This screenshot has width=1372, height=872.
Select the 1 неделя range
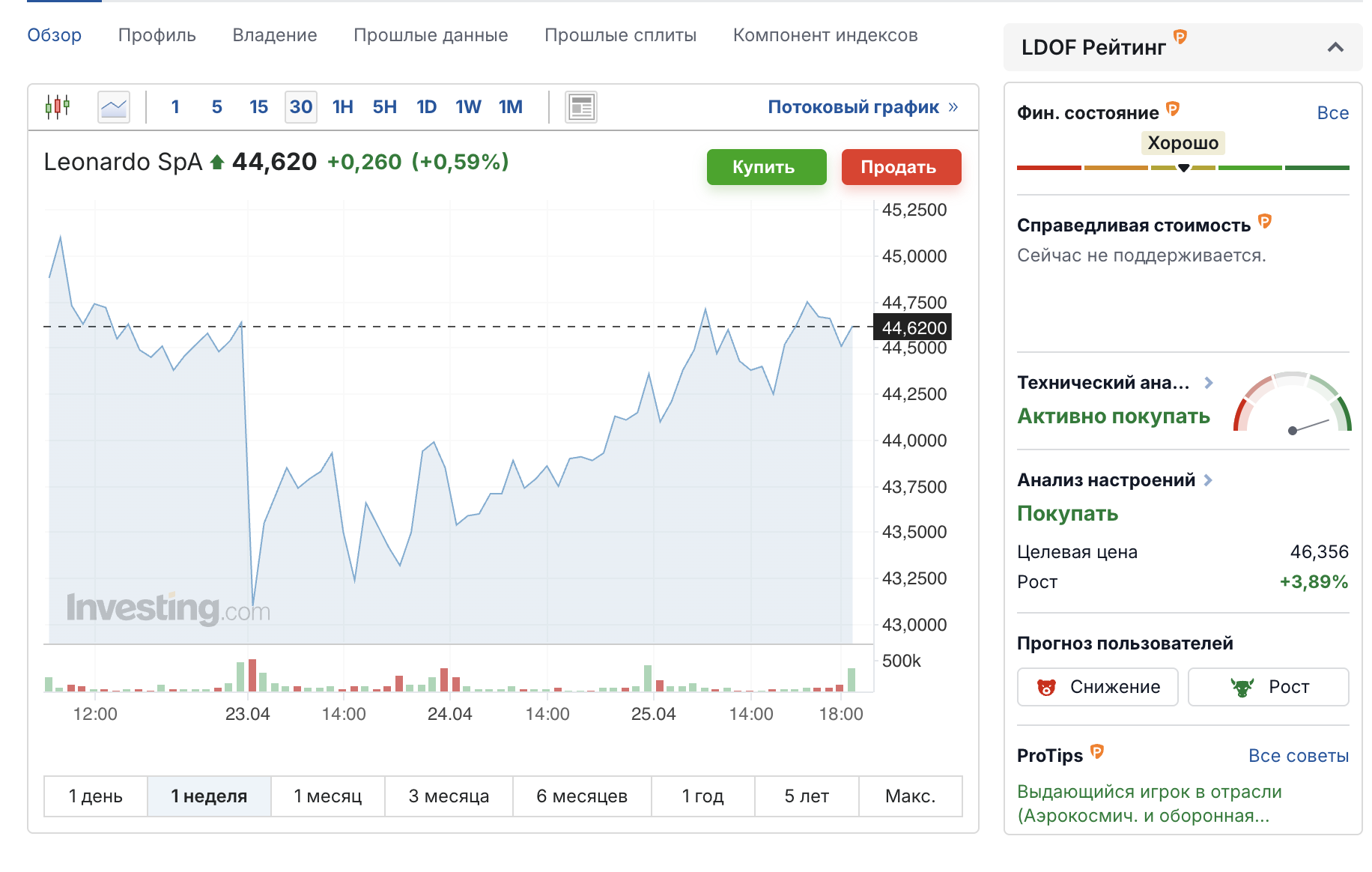coord(209,796)
